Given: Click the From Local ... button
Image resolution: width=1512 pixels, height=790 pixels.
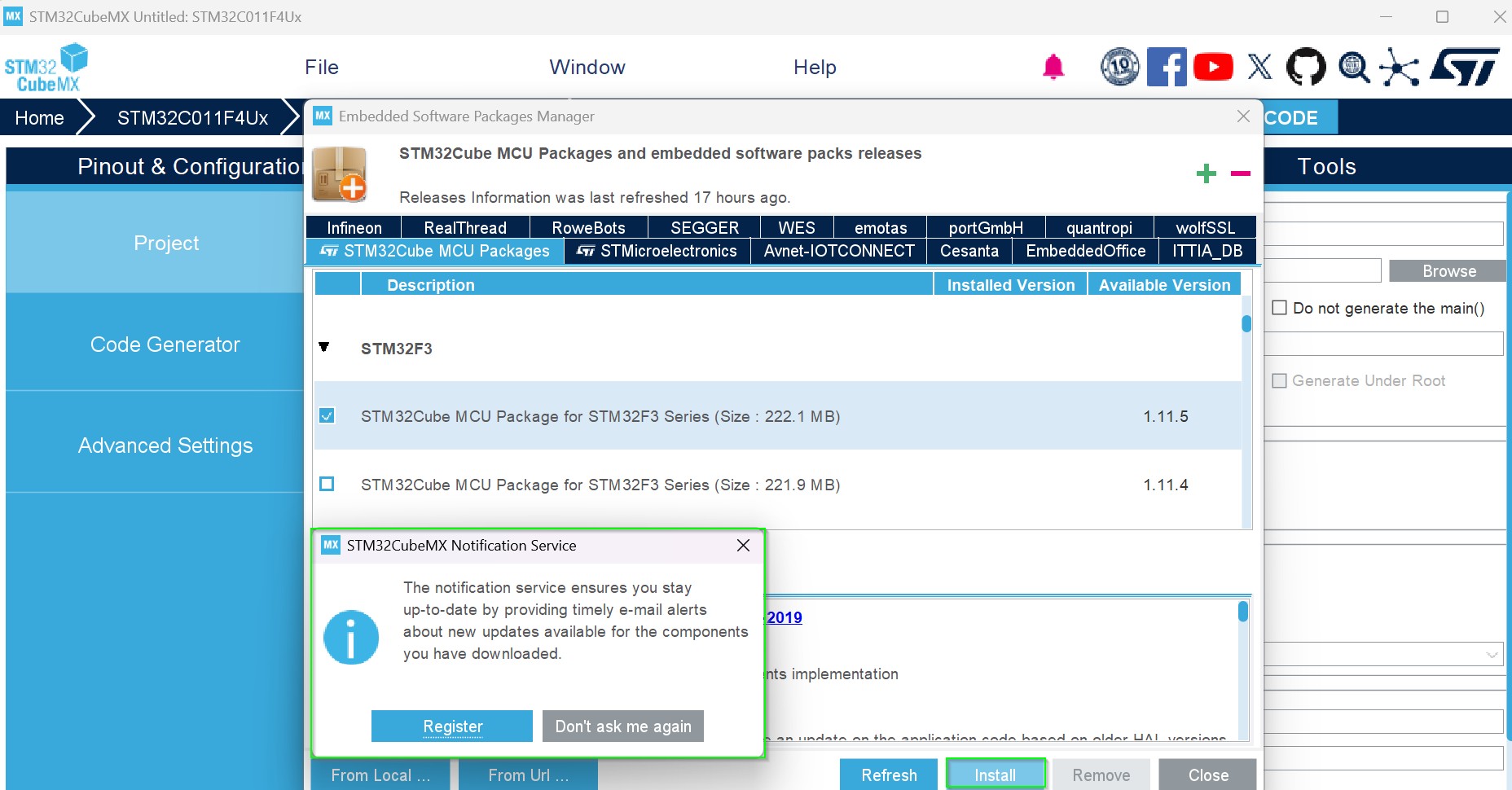Looking at the screenshot, I should click(x=380, y=775).
